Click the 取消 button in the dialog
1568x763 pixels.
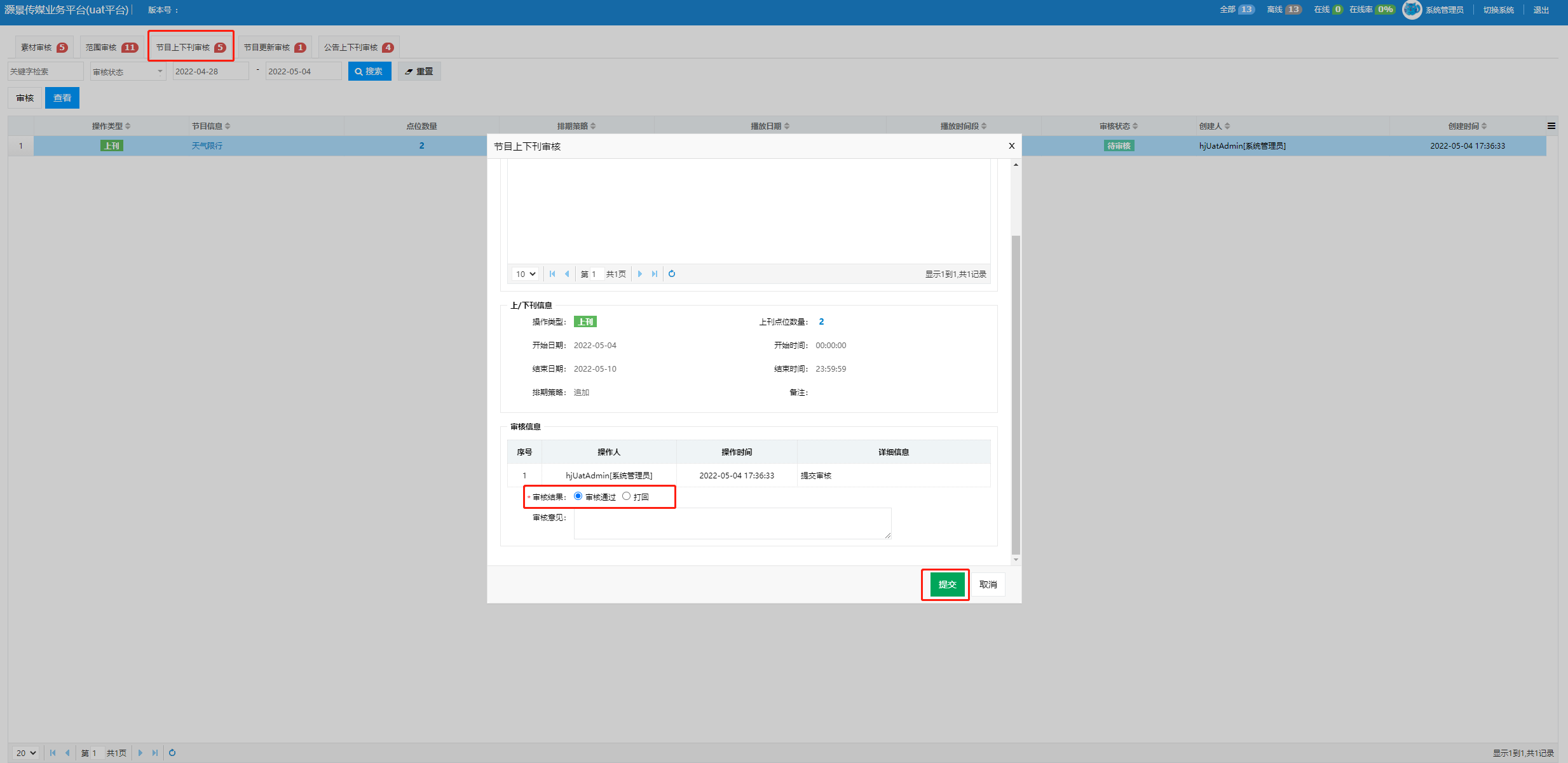(x=988, y=584)
